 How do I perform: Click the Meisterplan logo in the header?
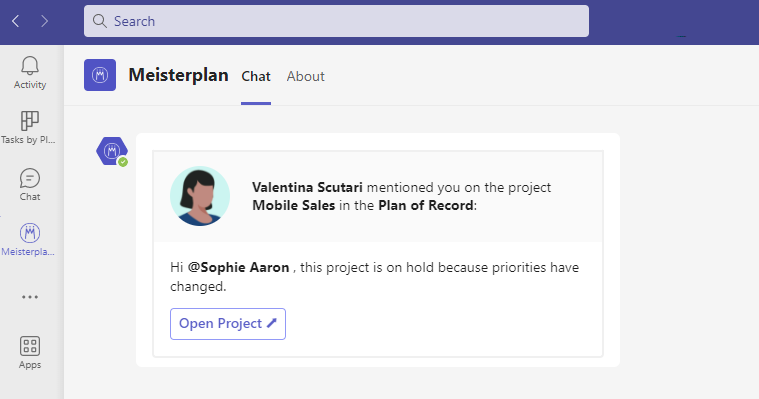click(x=100, y=75)
